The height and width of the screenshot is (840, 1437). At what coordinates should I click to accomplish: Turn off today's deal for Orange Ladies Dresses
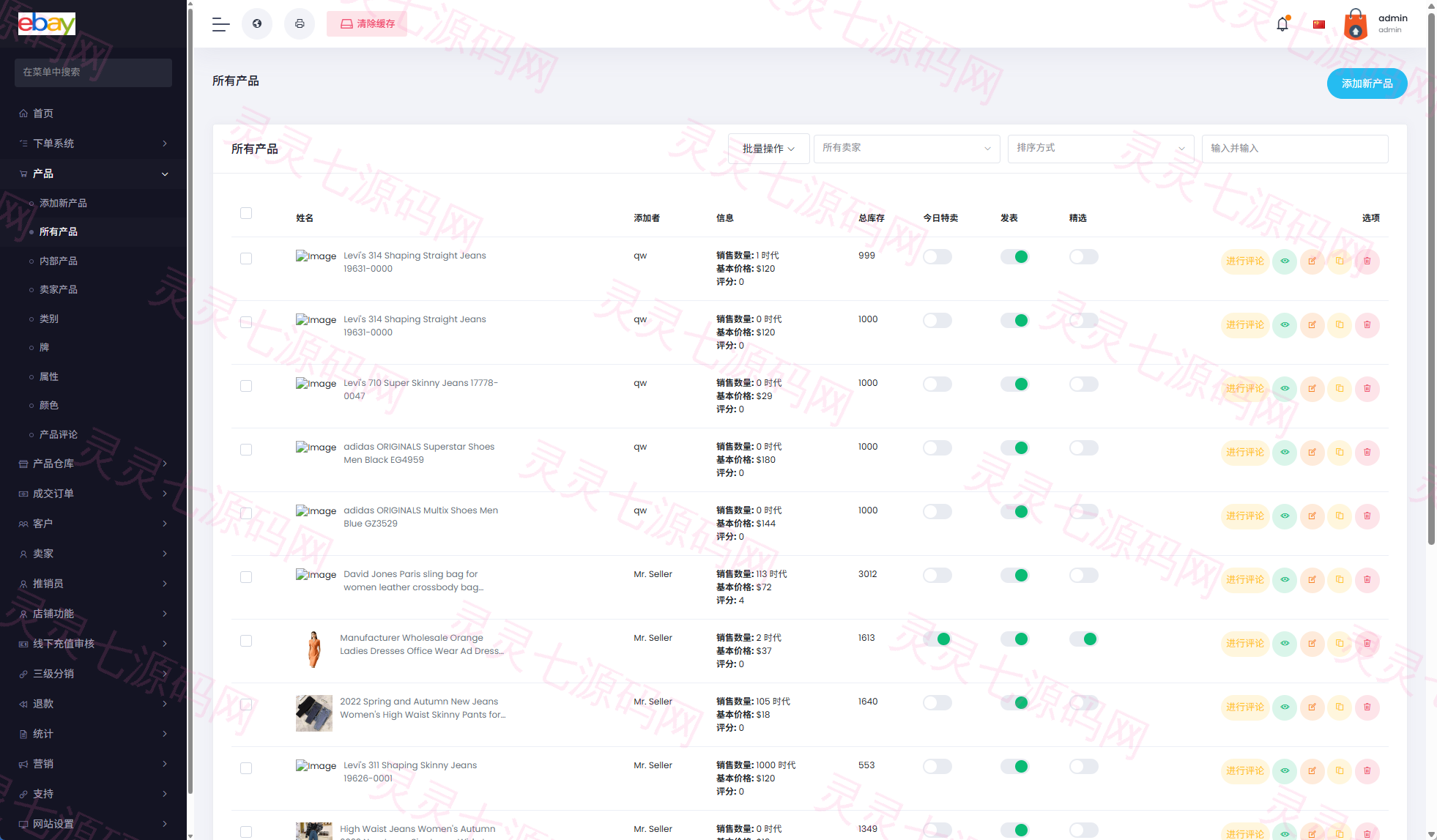tap(937, 639)
